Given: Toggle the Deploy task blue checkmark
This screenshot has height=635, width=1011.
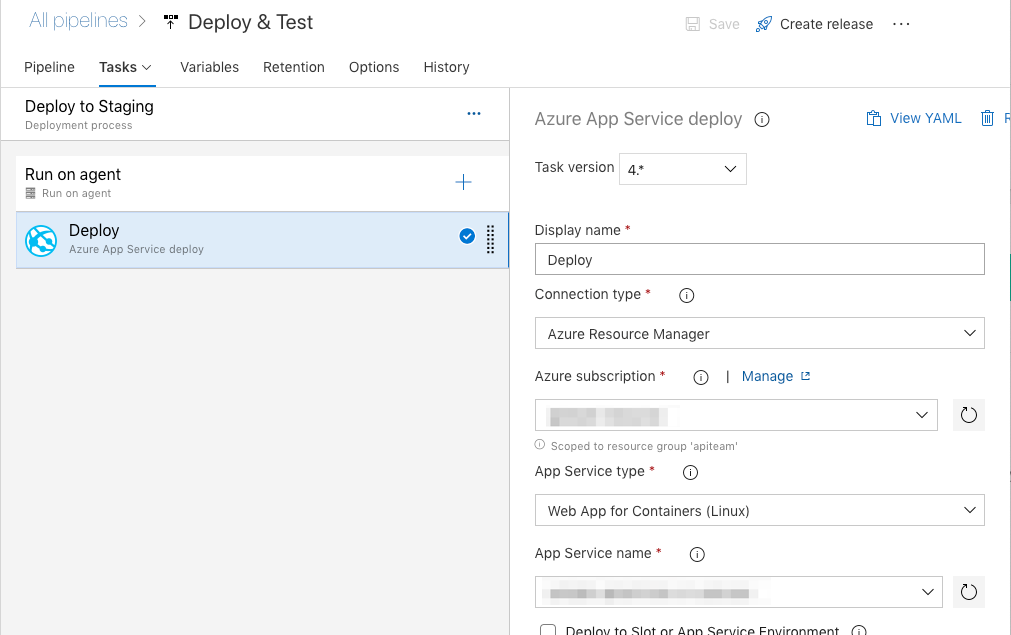Looking at the screenshot, I should [467, 236].
